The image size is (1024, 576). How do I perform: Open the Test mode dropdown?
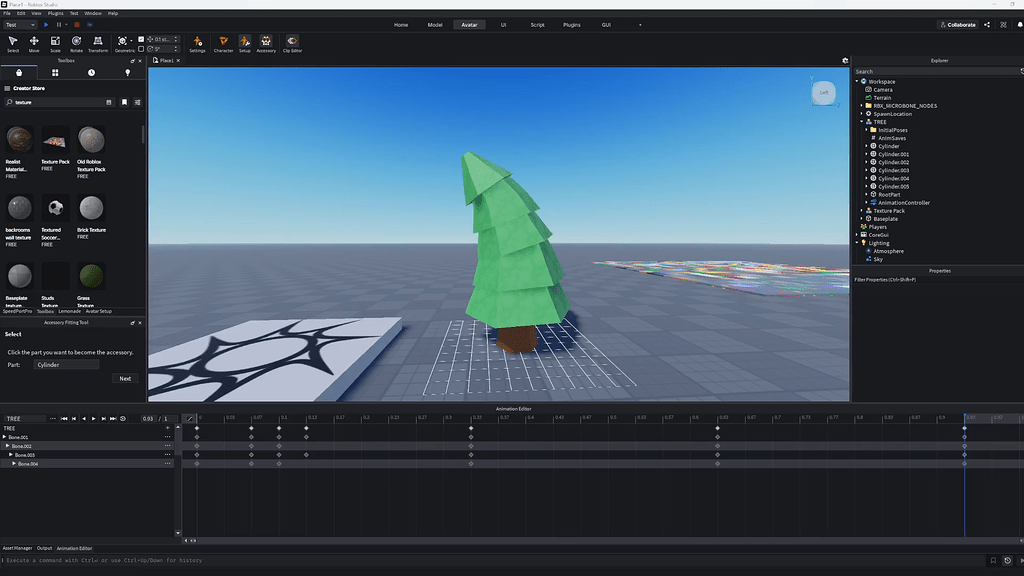click(x=20, y=25)
